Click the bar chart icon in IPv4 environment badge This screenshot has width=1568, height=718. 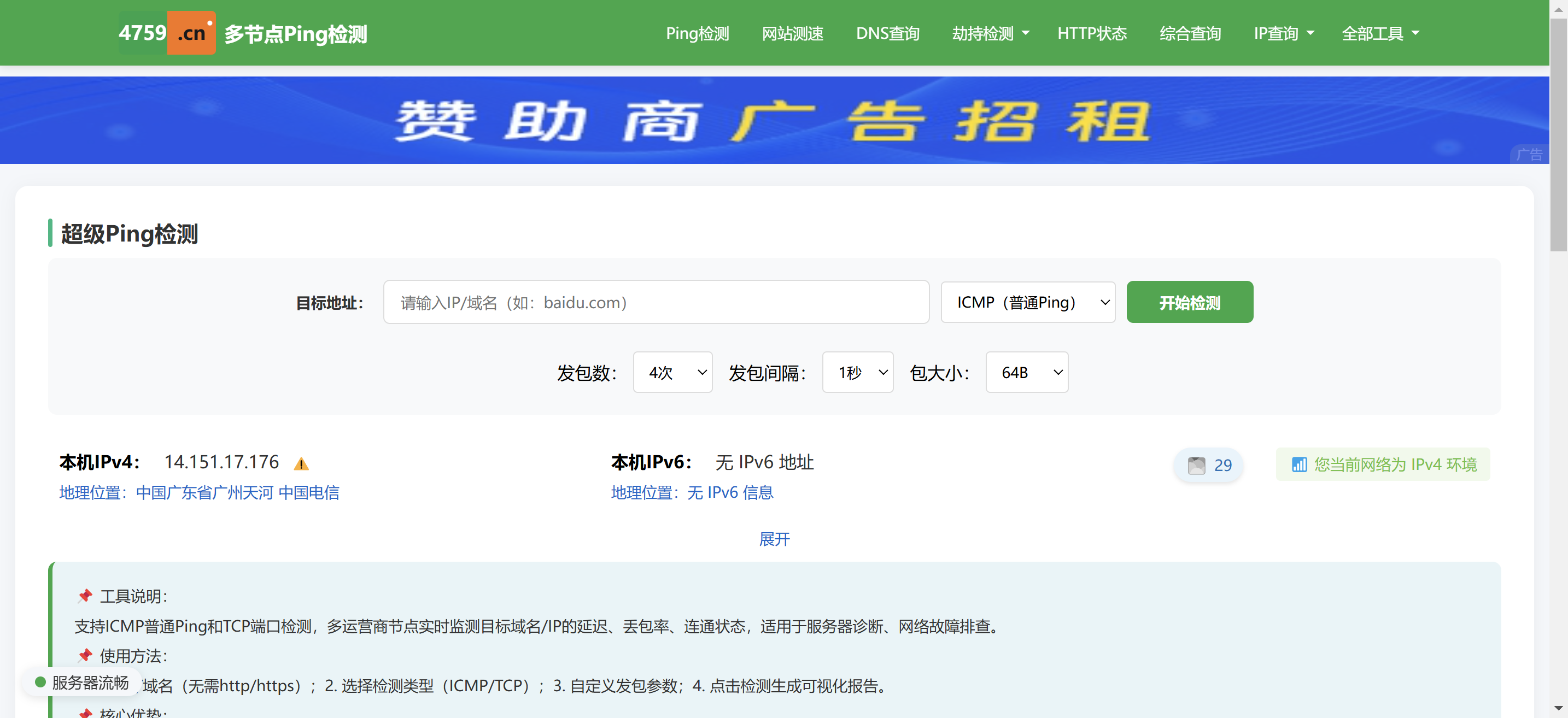pyautogui.click(x=1299, y=465)
